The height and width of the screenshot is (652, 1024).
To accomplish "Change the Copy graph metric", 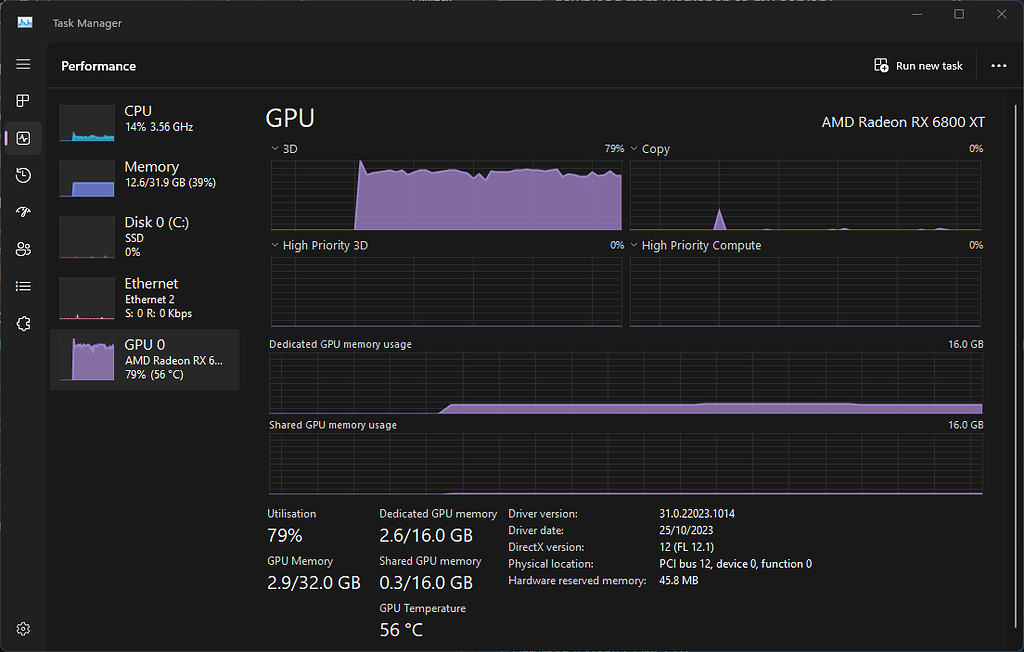I will tap(634, 148).
